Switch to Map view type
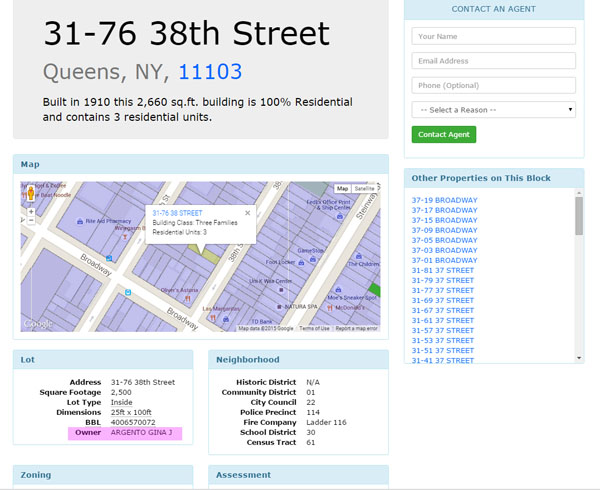This screenshot has height=490, width=600. tap(343, 188)
